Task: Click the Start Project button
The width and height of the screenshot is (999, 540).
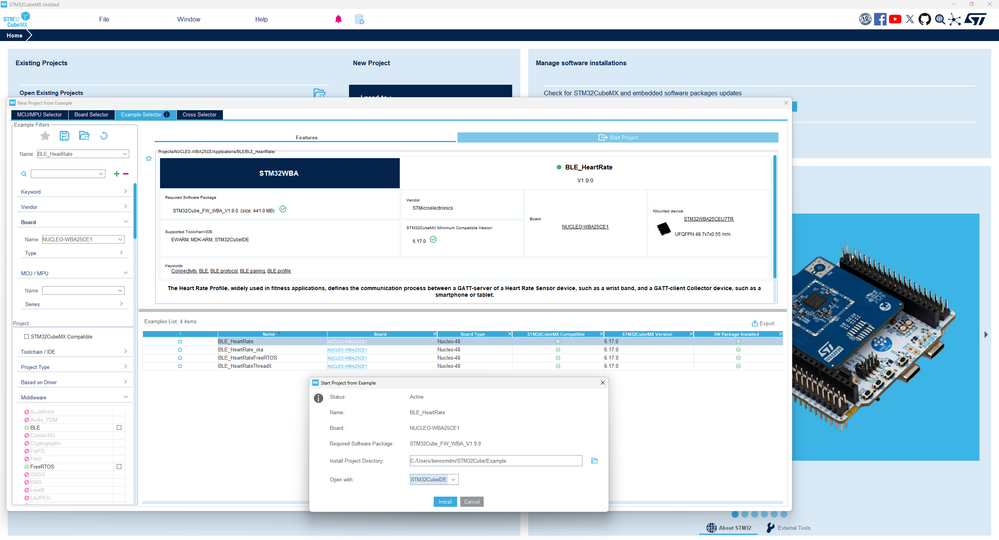Action: click(x=617, y=138)
